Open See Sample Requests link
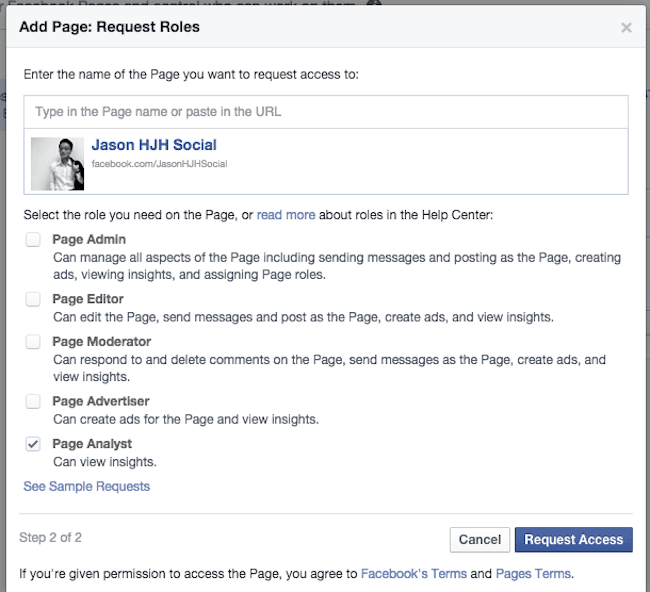 tap(87, 486)
